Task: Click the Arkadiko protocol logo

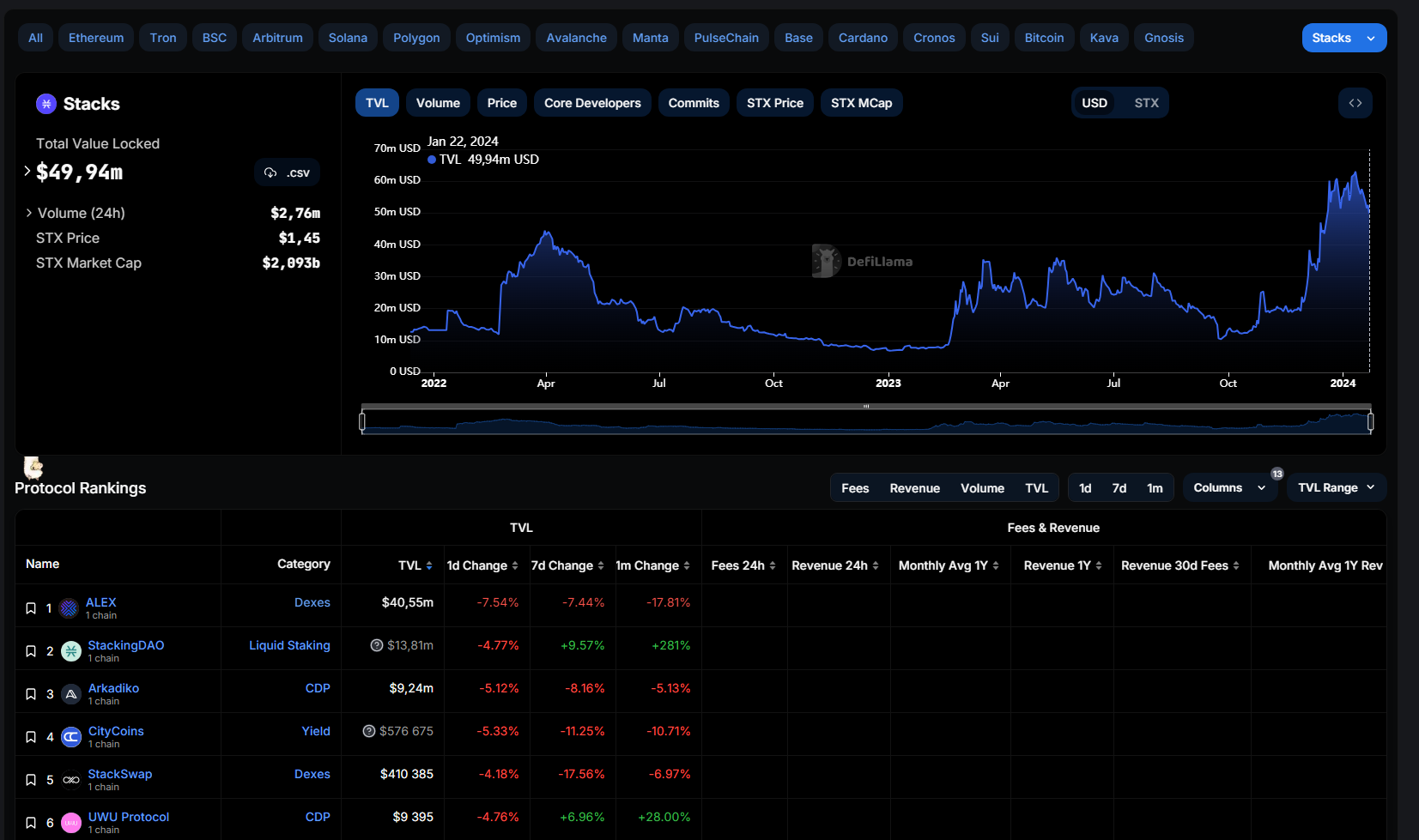Action: coord(71,694)
